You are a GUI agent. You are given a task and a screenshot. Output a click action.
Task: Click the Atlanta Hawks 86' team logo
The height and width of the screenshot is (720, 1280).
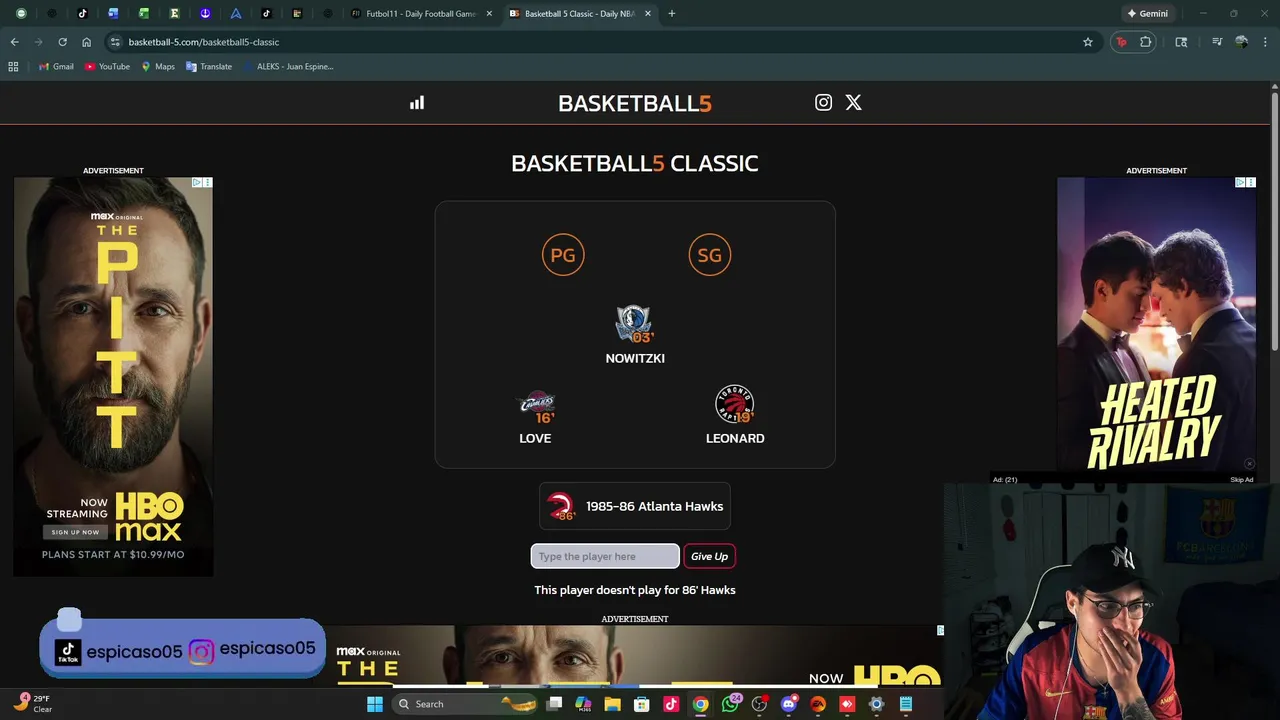(562, 506)
